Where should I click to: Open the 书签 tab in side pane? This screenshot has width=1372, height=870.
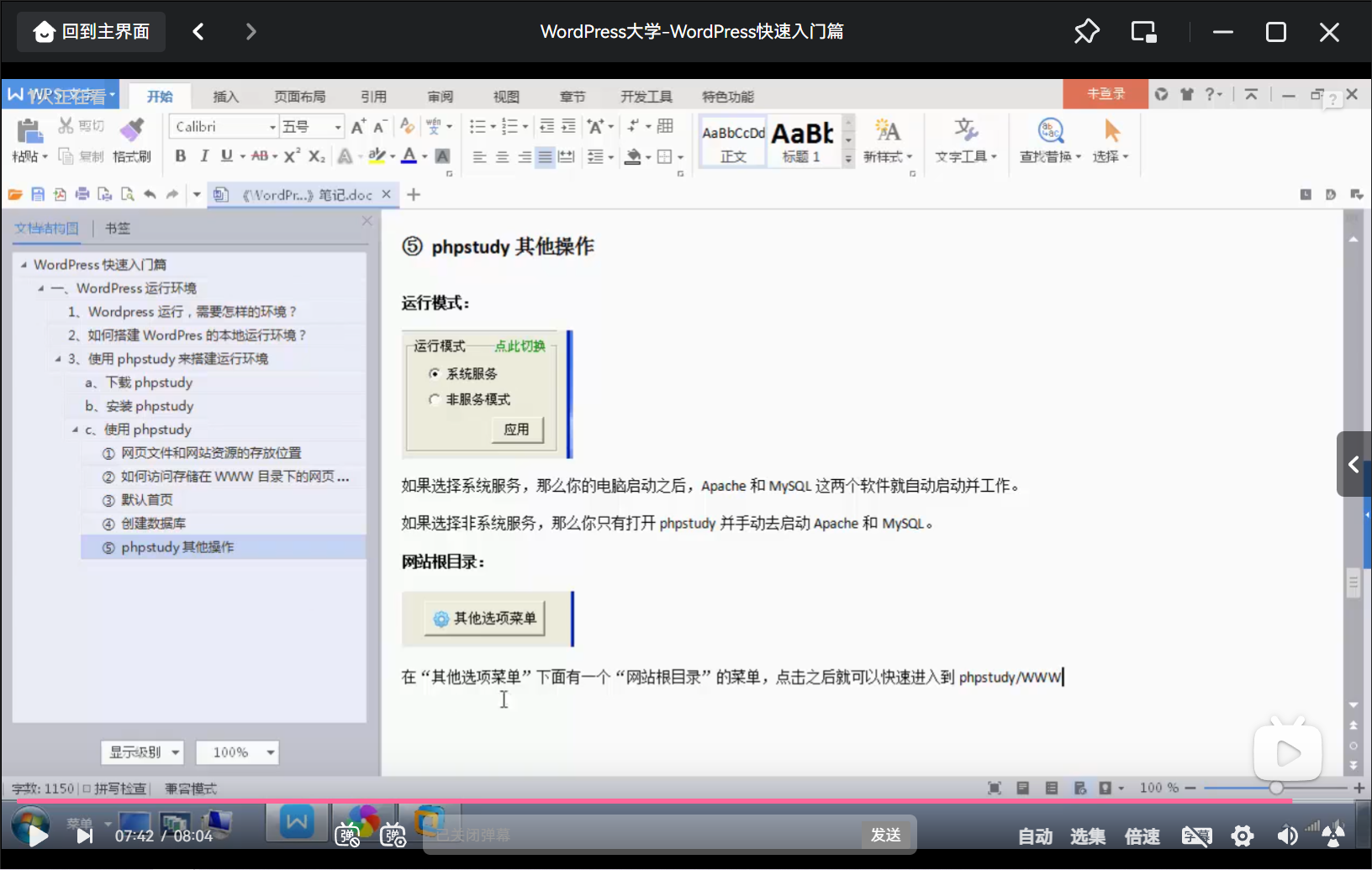[x=118, y=228]
